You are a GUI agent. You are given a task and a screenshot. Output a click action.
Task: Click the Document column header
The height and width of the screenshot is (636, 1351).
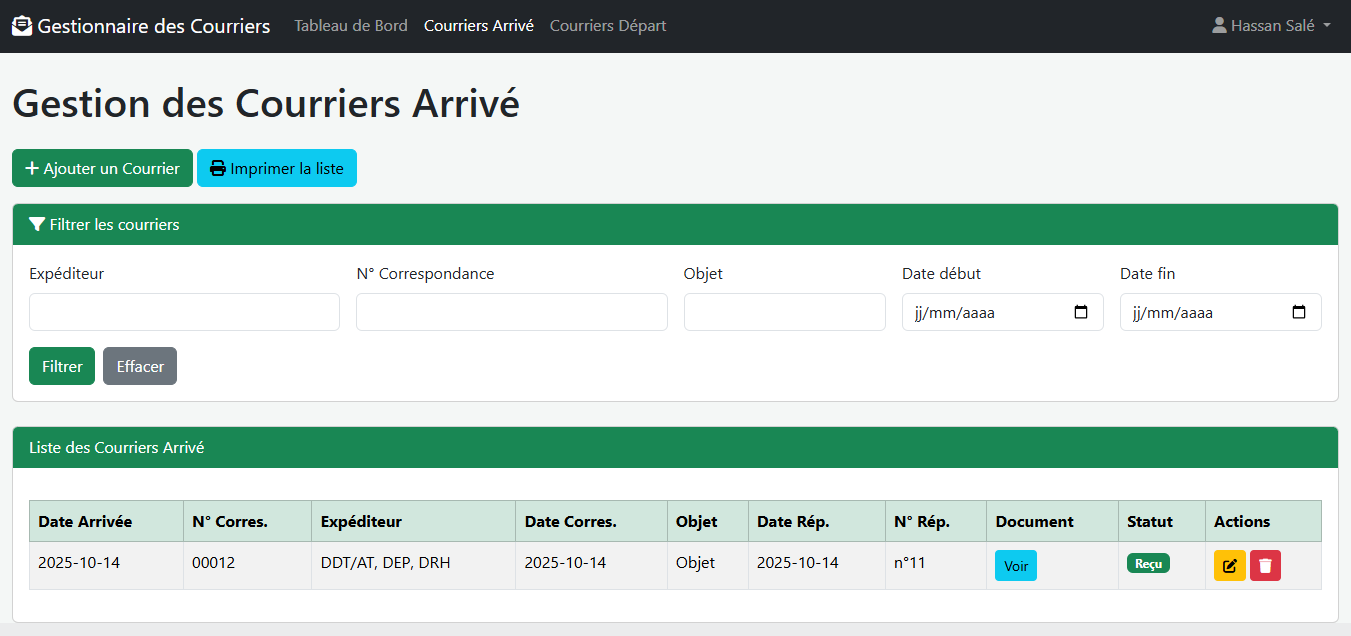(x=1053, y=521)
